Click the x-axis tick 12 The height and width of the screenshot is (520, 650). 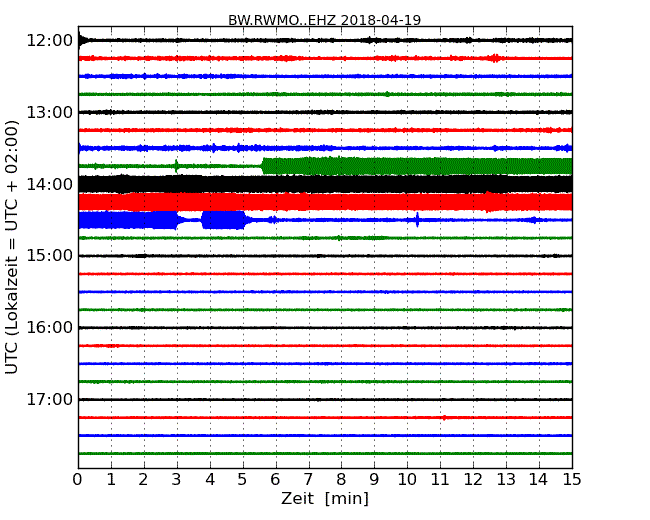(x=473, y=480)
